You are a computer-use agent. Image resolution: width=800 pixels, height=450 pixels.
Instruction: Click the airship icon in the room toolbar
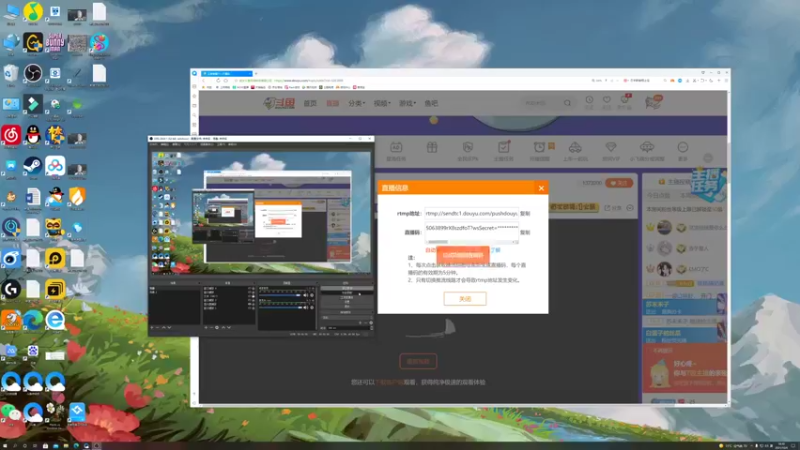(647, 147)
